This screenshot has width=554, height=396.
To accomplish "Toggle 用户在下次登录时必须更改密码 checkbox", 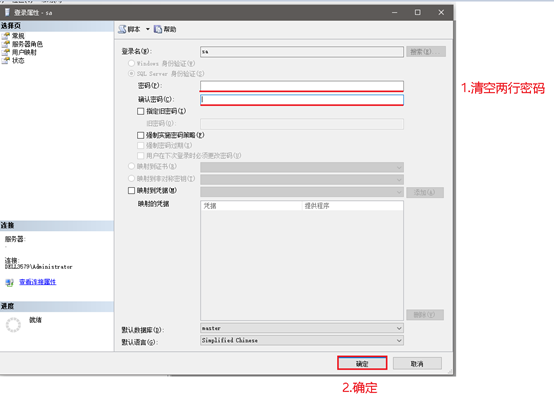I will 141,156.
